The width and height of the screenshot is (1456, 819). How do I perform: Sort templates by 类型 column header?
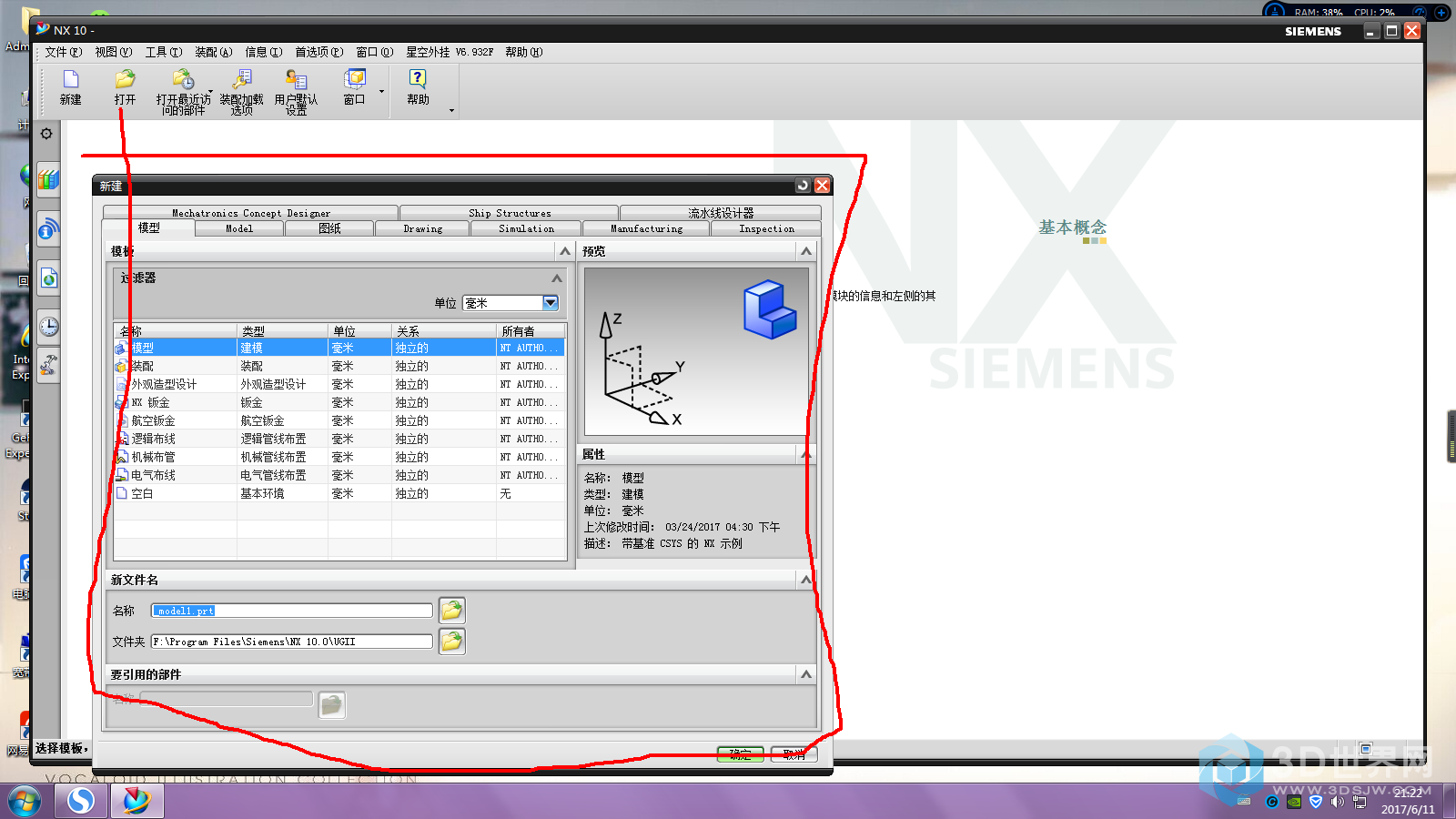click(282, 331)
